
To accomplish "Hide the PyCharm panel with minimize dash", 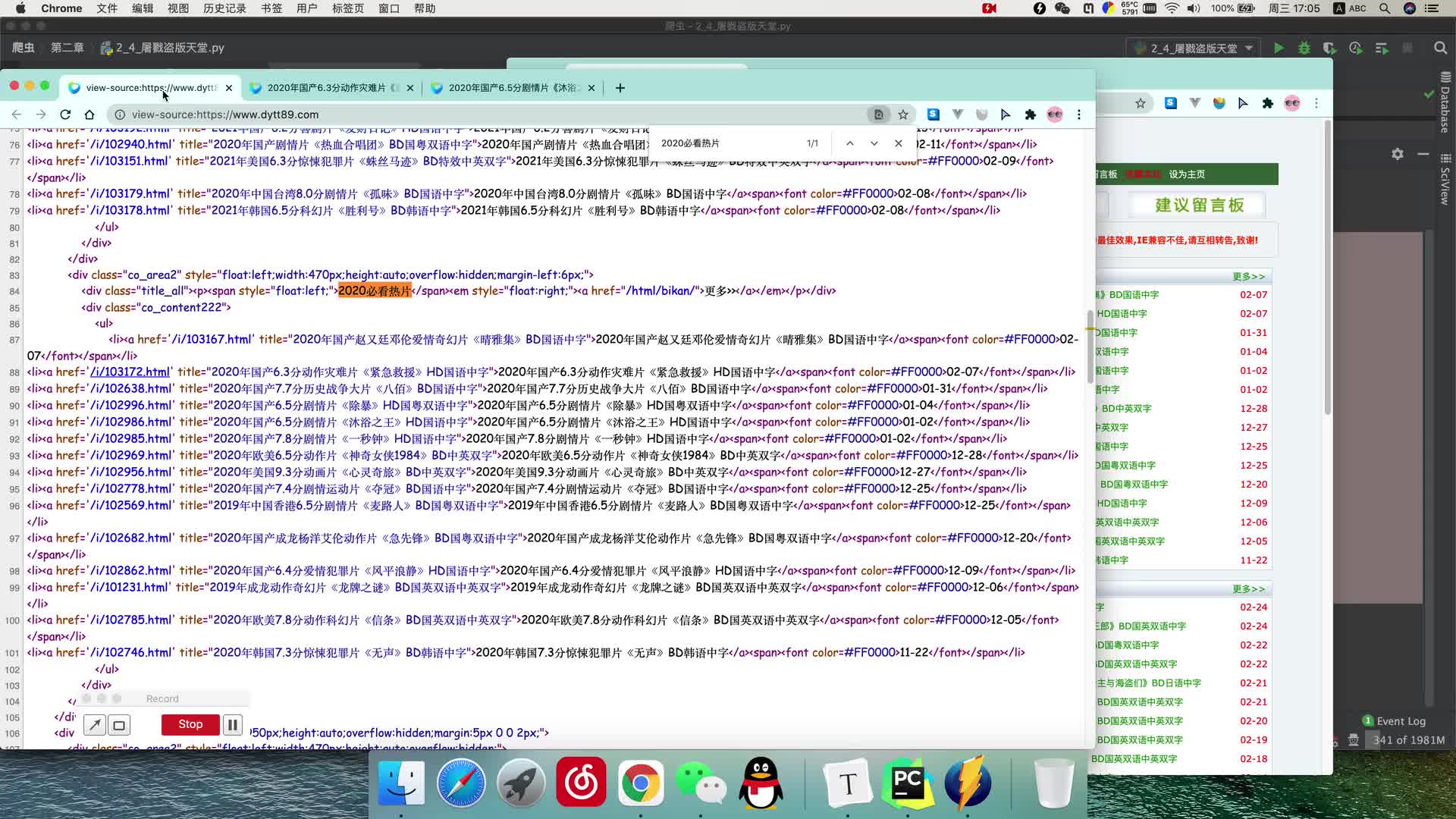I will tap(1423, 154).
